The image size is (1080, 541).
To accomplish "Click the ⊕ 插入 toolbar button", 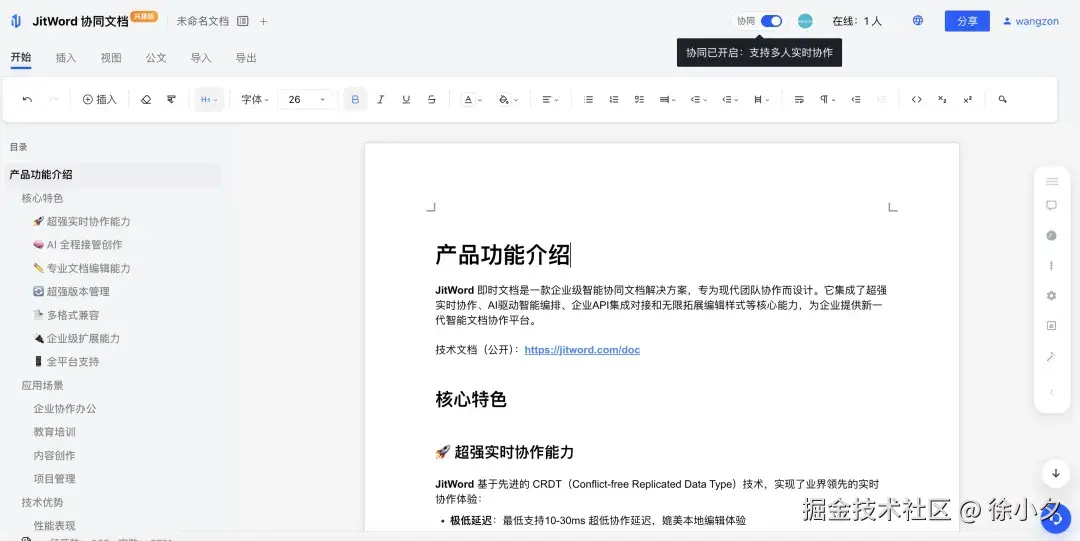I will 100,99.
